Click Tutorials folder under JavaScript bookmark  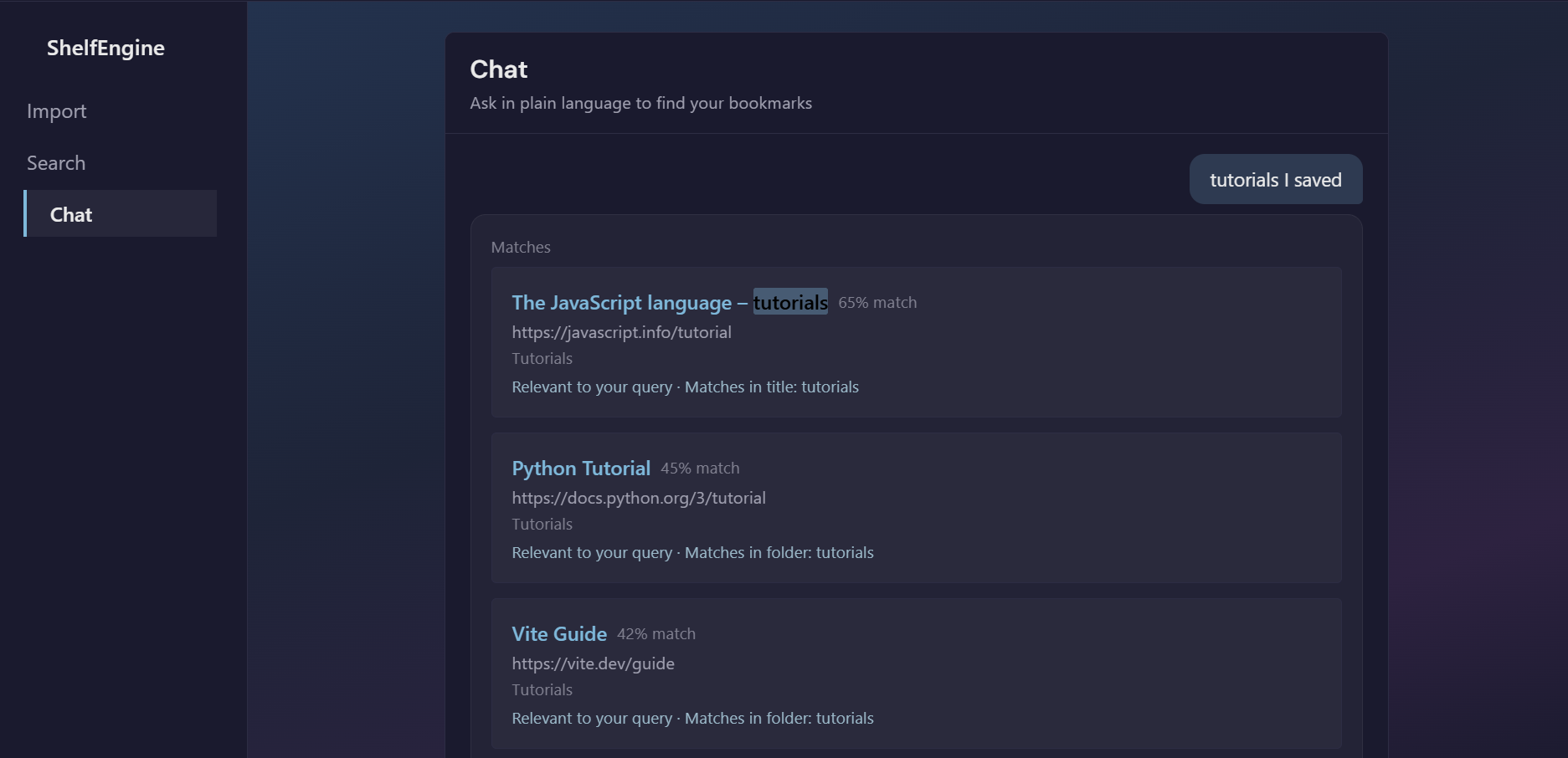(x=542, y=359)
